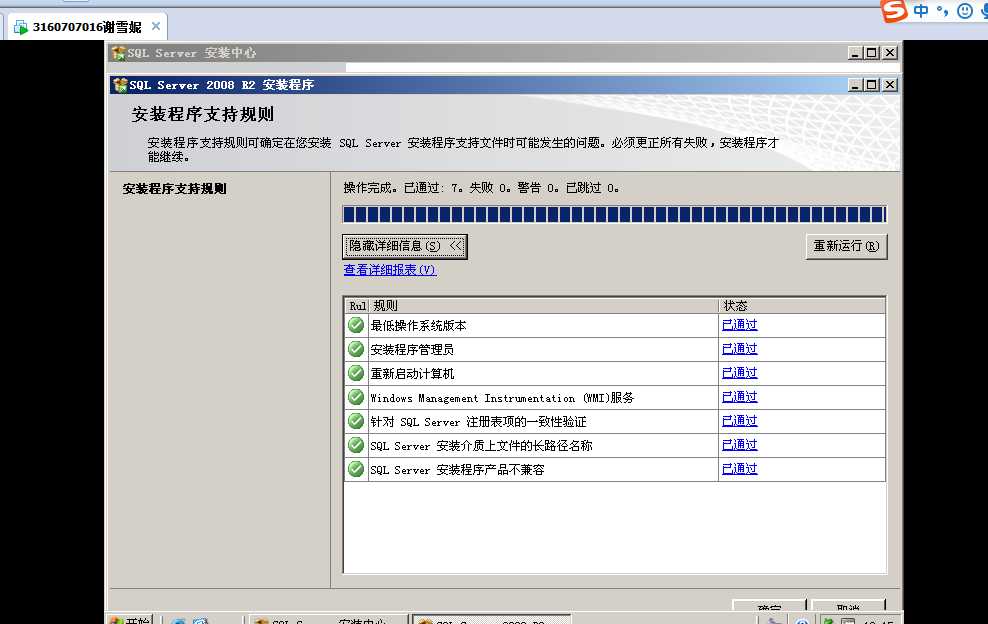Image resolution: width=988 pixels, height=624 pixels.
Task: Click the SQL Server 安装中心 title bar icon
Action: tap(118, 53)
